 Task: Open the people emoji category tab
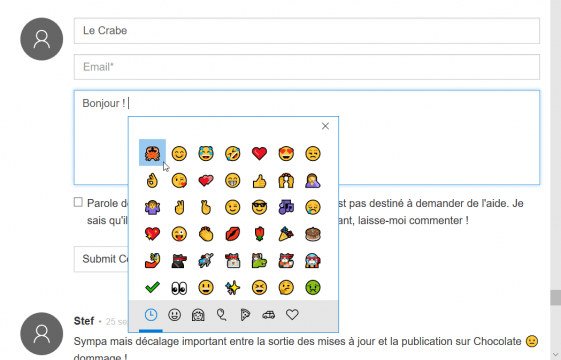coord(198,315)
